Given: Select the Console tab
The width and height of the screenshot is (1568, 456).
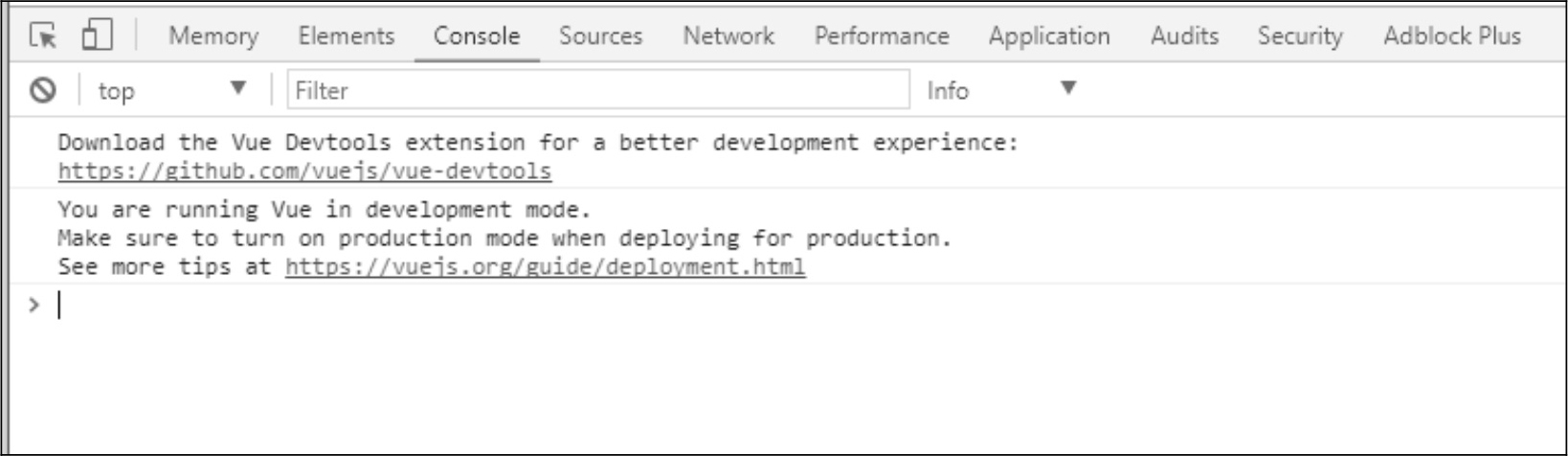Looking at the screenshot, I should coord(477,35).
